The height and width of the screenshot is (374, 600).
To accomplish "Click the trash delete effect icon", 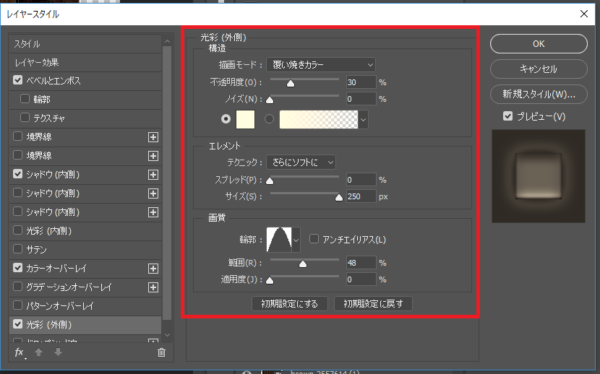I will point(161,353).
